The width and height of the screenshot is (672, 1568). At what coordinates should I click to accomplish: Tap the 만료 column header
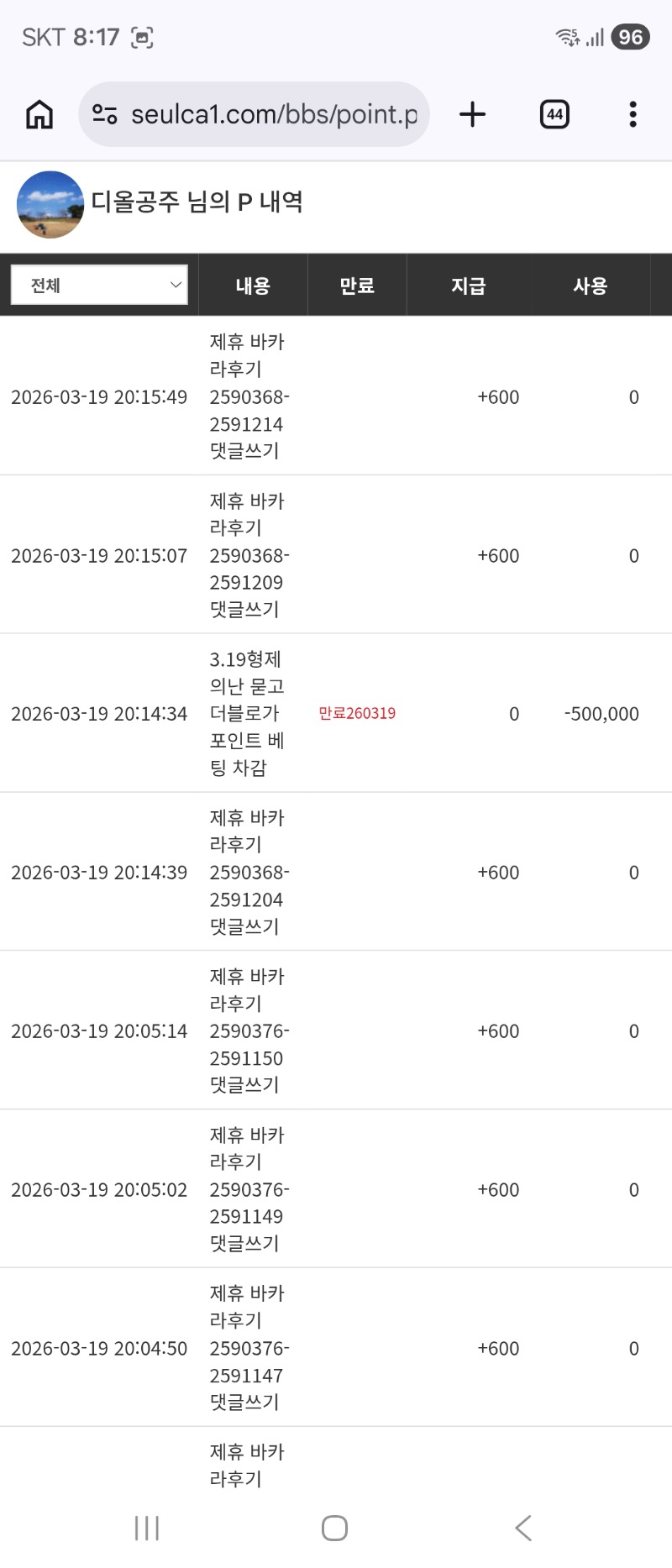coord(357,286)
